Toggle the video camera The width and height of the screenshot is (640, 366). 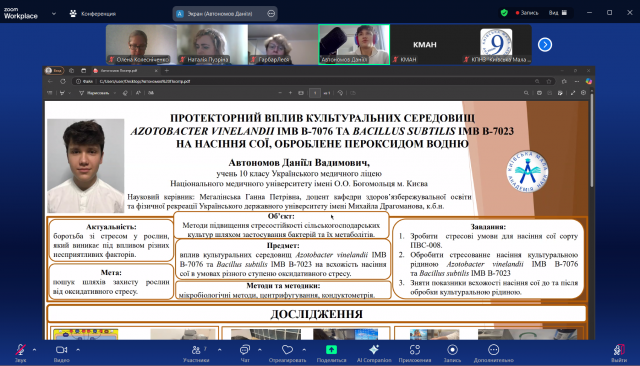pos(62,353)
